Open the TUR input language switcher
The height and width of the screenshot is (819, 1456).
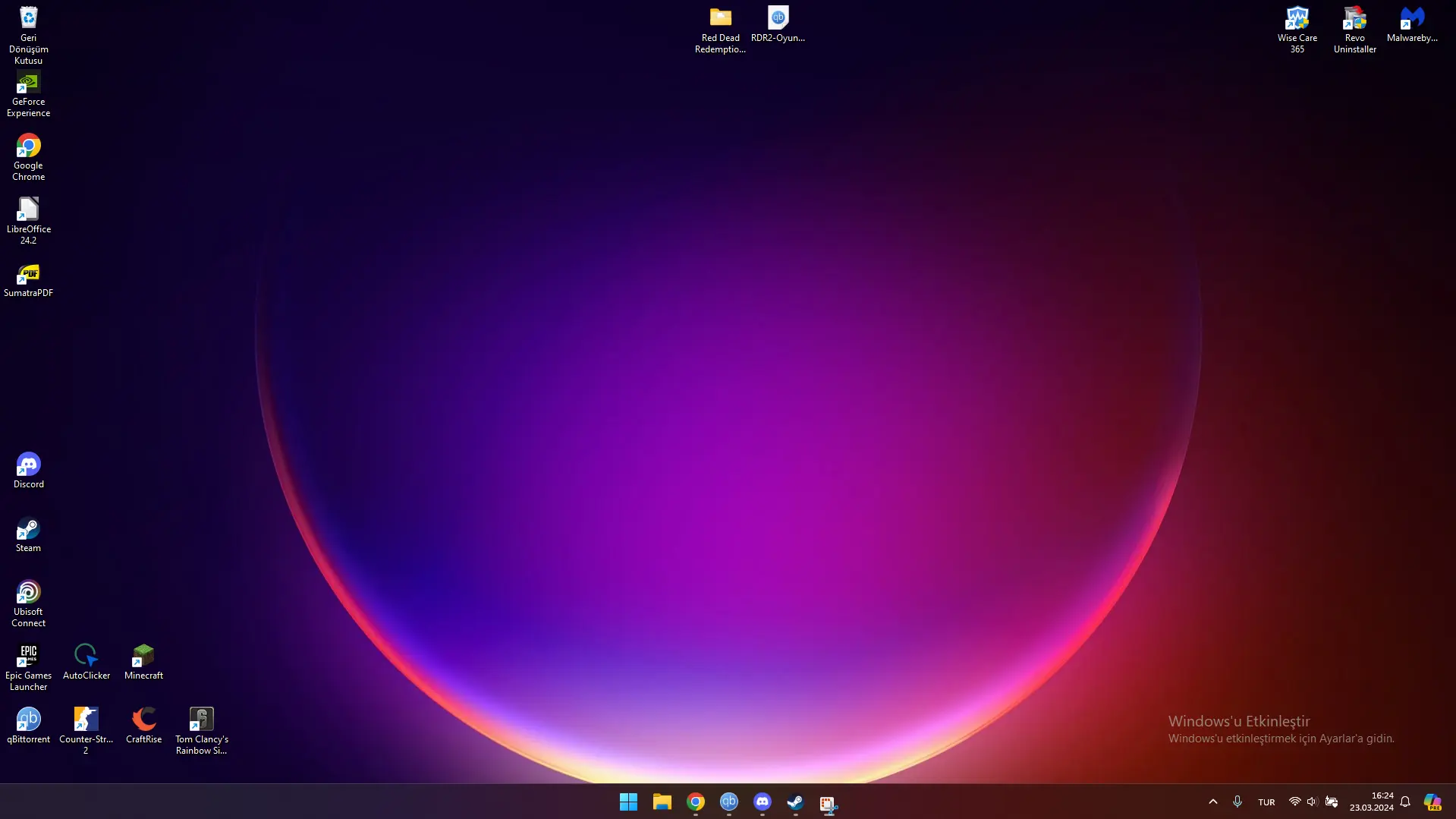[x=1266, y=802]
